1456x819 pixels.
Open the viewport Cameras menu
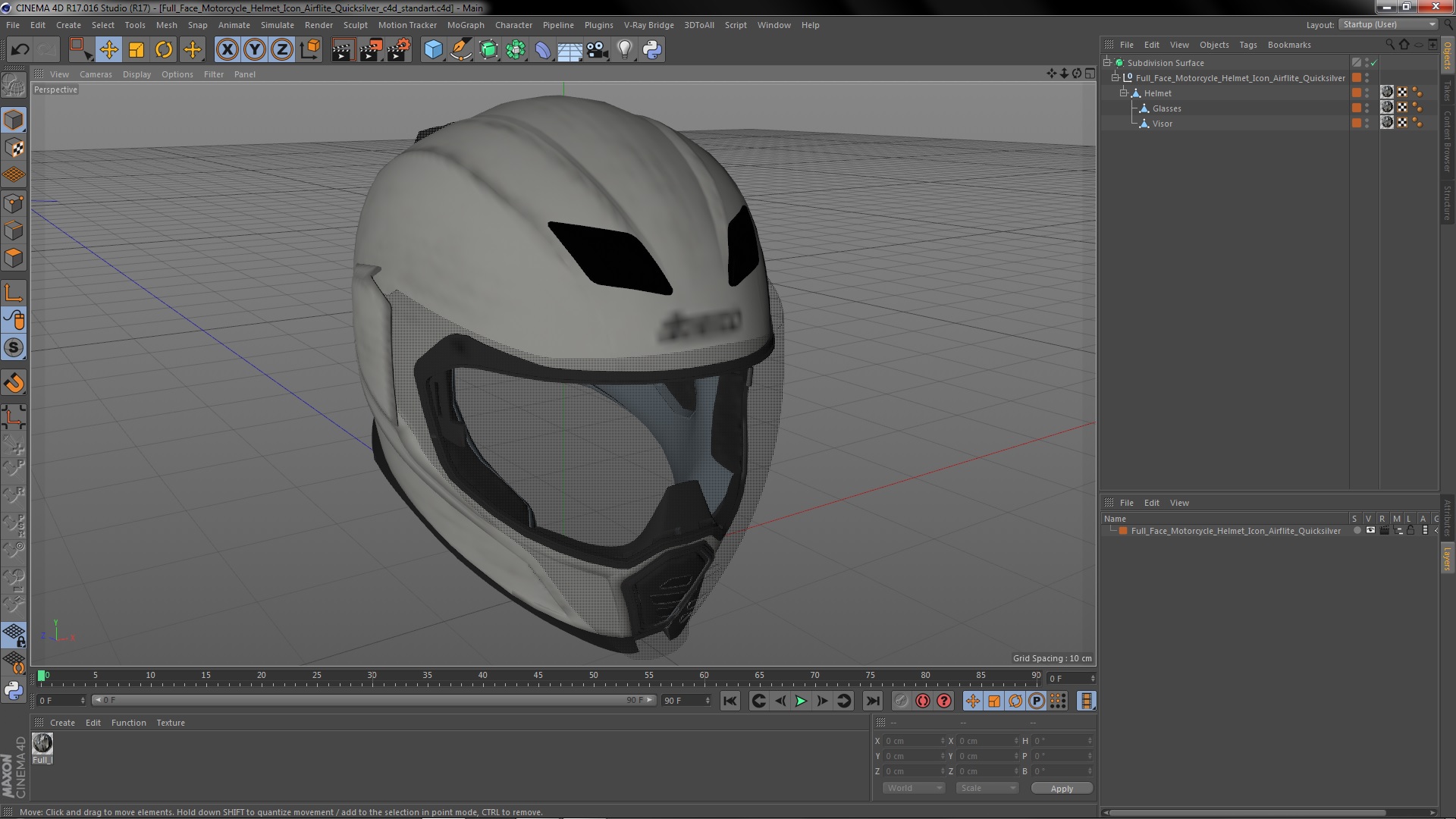[96, 74]
